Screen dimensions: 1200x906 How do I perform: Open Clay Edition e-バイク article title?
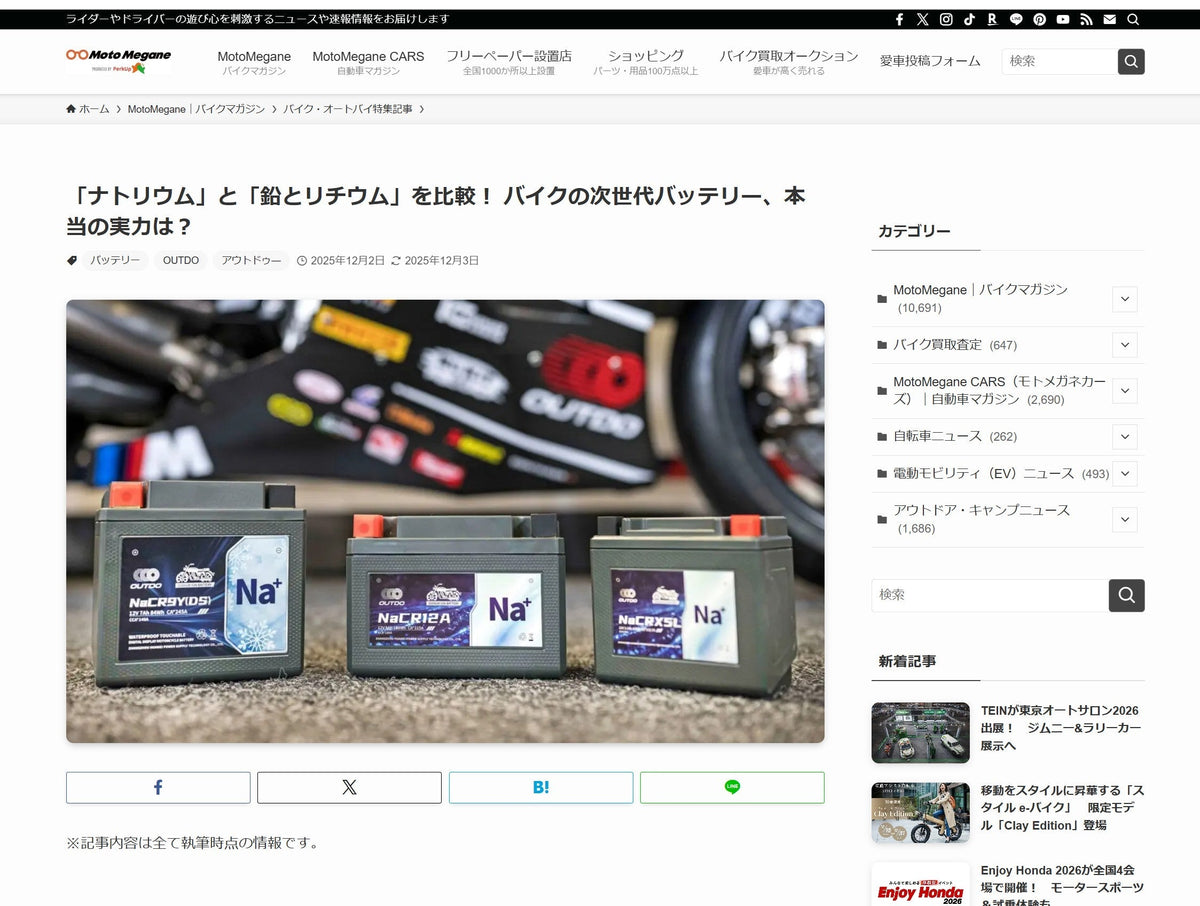click(x=1062, y=808)
